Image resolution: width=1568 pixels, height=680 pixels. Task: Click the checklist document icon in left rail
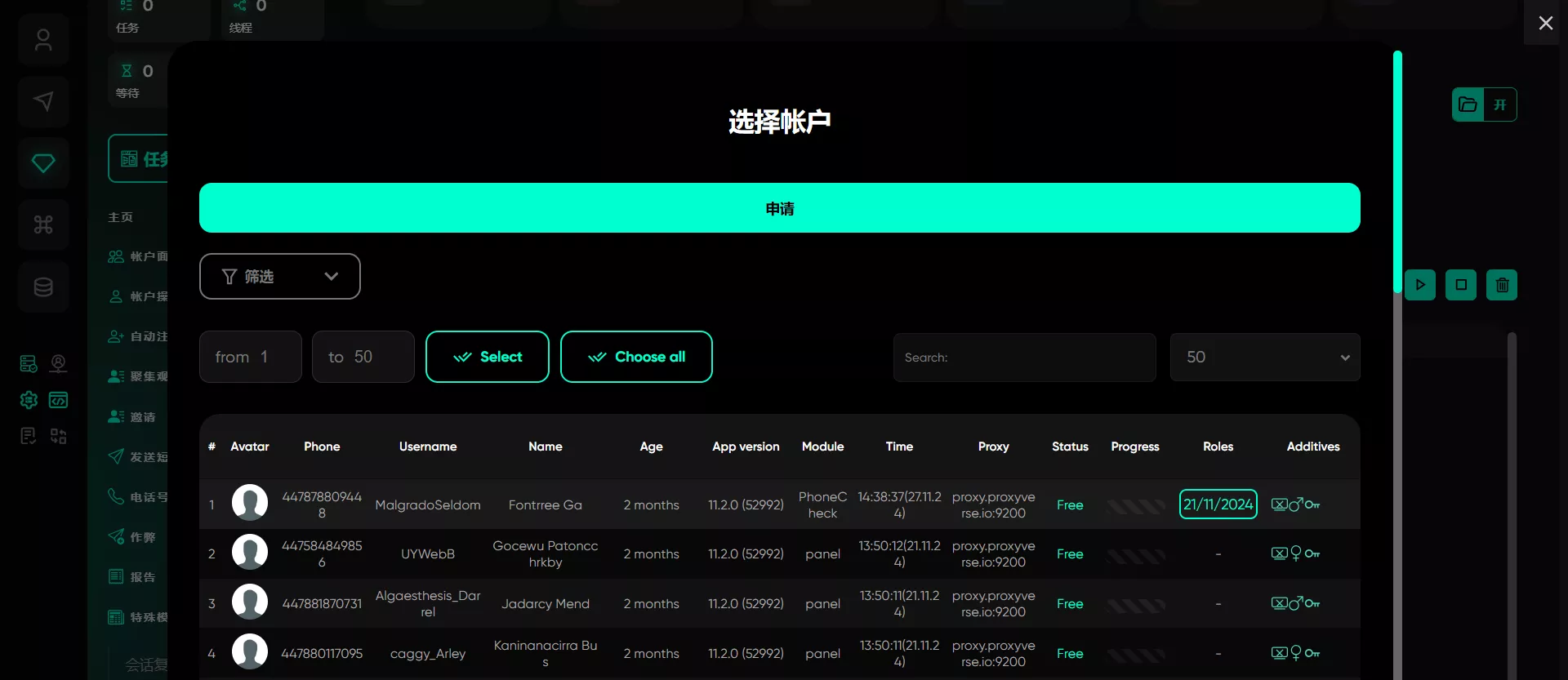pyautogui.click(x=29, y=436)
